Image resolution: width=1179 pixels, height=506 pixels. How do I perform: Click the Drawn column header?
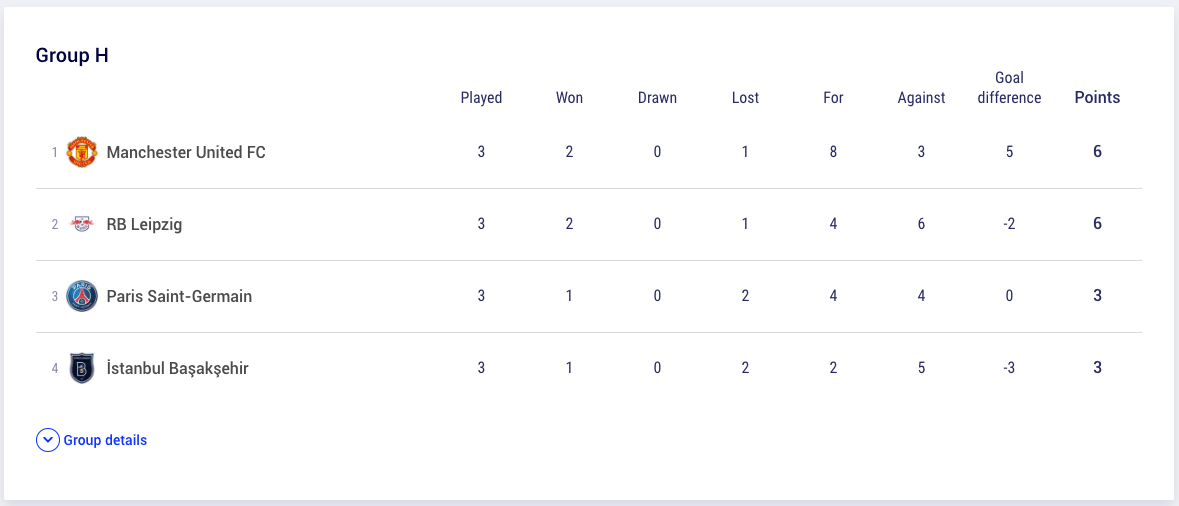tap(657, 98)
